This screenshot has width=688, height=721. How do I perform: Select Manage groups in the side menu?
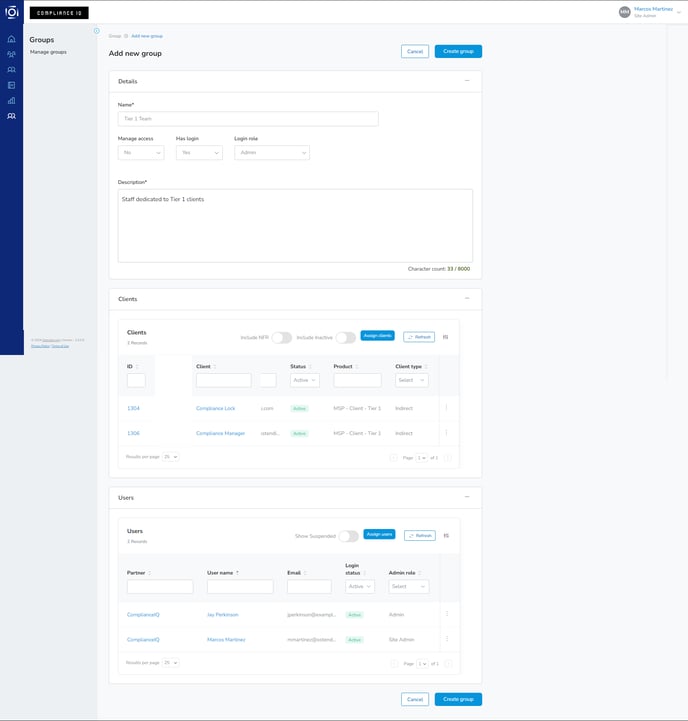[x=48, y=51]
